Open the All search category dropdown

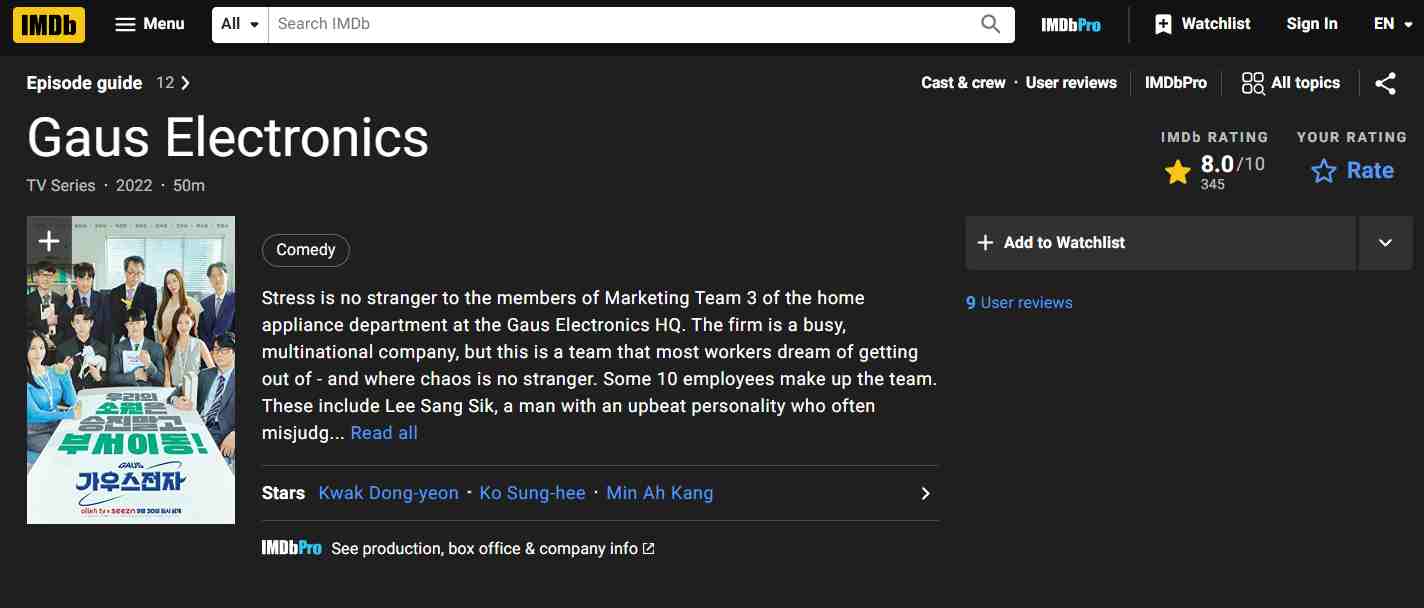coord(240,24)
